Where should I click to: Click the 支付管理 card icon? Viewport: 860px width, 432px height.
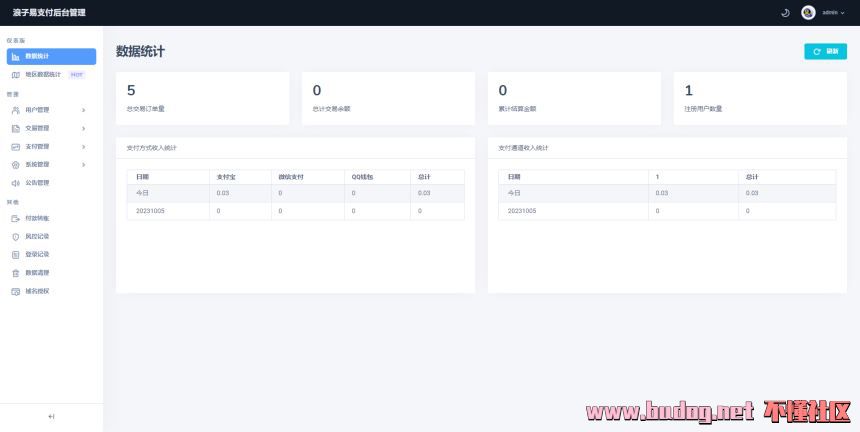point(15,146)
